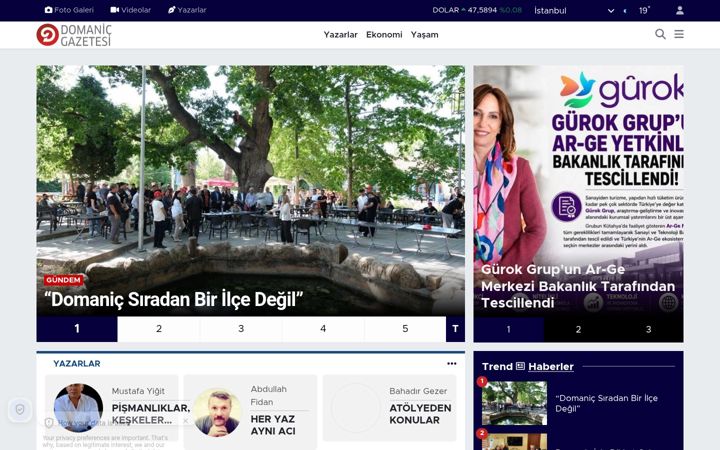The width and height of the screenshot is (720, 450).
Task: Click the DOLAR 47,5894 exchange rate
Action: pyautogui.click(x=477, y=10)
